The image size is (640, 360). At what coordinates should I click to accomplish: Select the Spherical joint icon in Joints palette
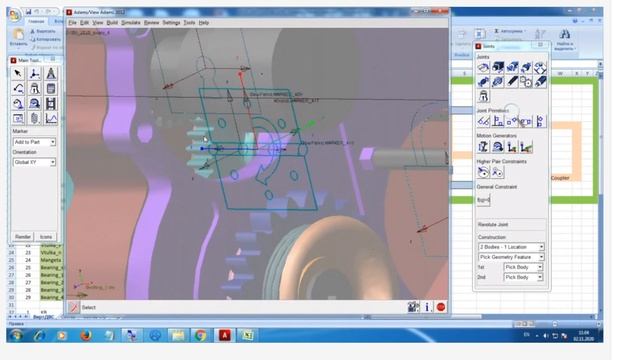[x=526, y=68]
